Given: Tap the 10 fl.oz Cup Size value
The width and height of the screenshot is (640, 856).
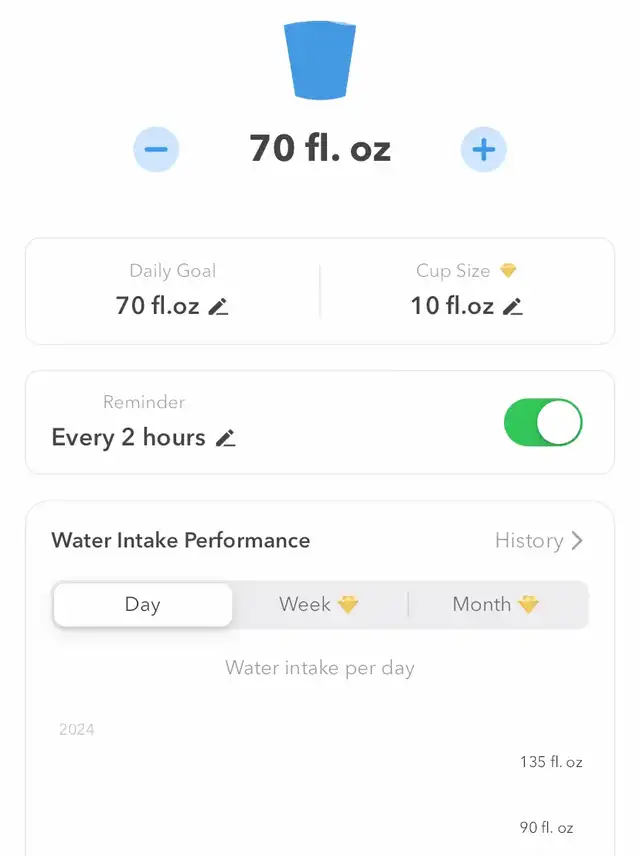Looking at the screenshot, I should tap(452, 306).
